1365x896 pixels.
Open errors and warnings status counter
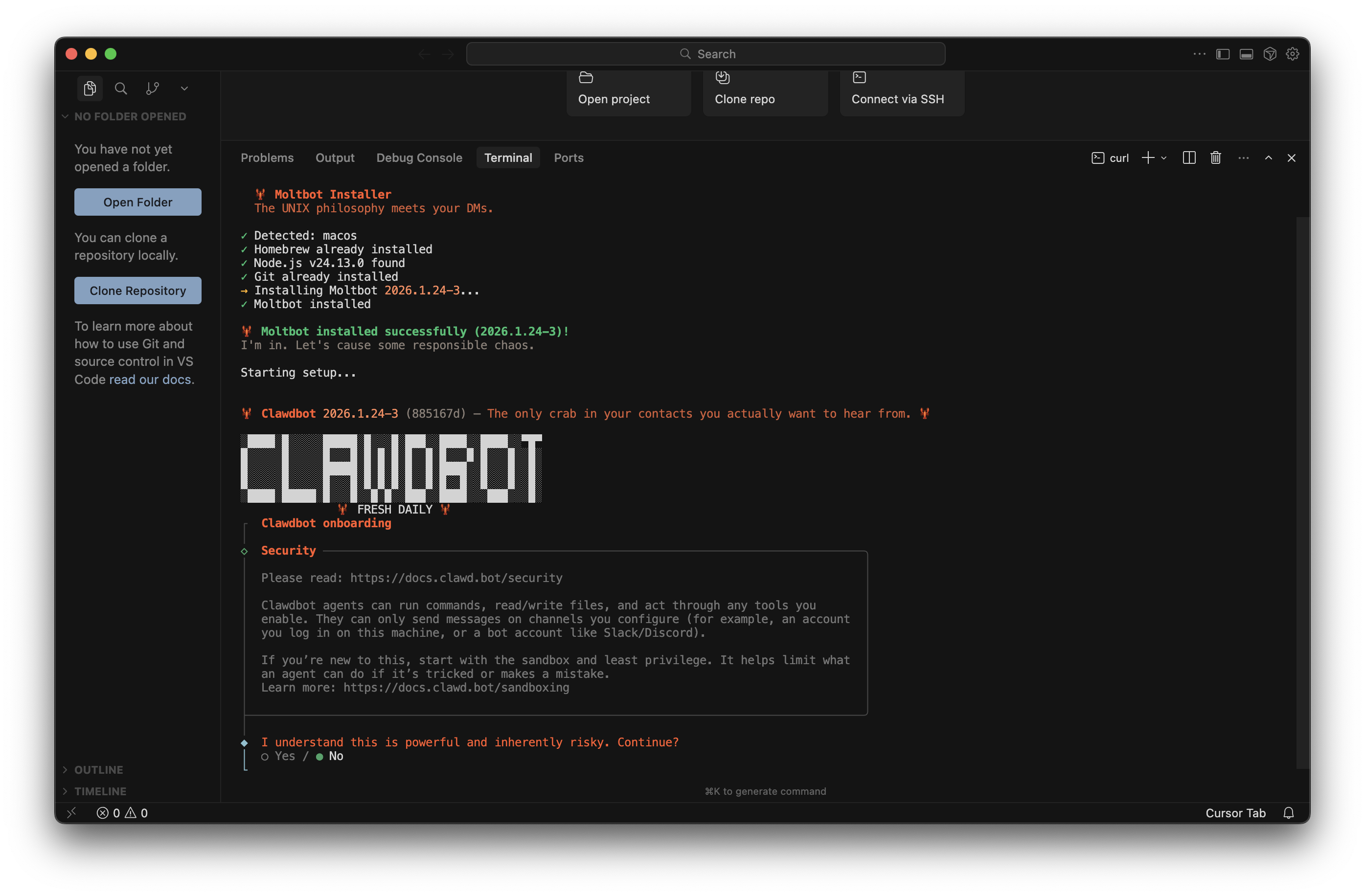(x=122, y=813)
